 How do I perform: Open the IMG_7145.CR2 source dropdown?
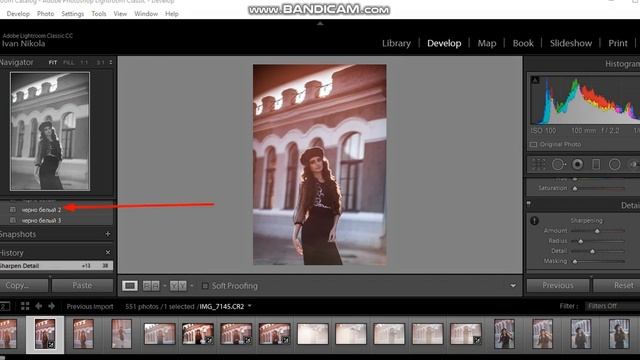249,306
